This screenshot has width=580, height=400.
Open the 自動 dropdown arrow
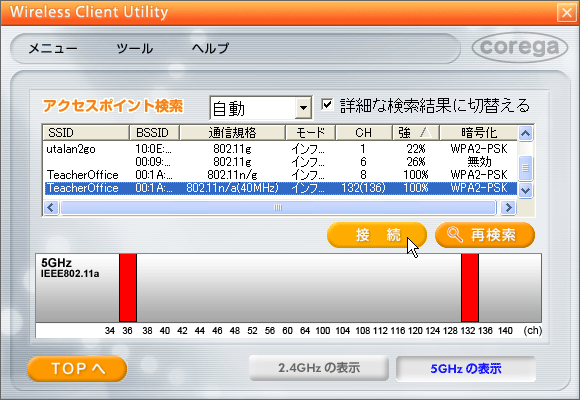click(303, 108)
